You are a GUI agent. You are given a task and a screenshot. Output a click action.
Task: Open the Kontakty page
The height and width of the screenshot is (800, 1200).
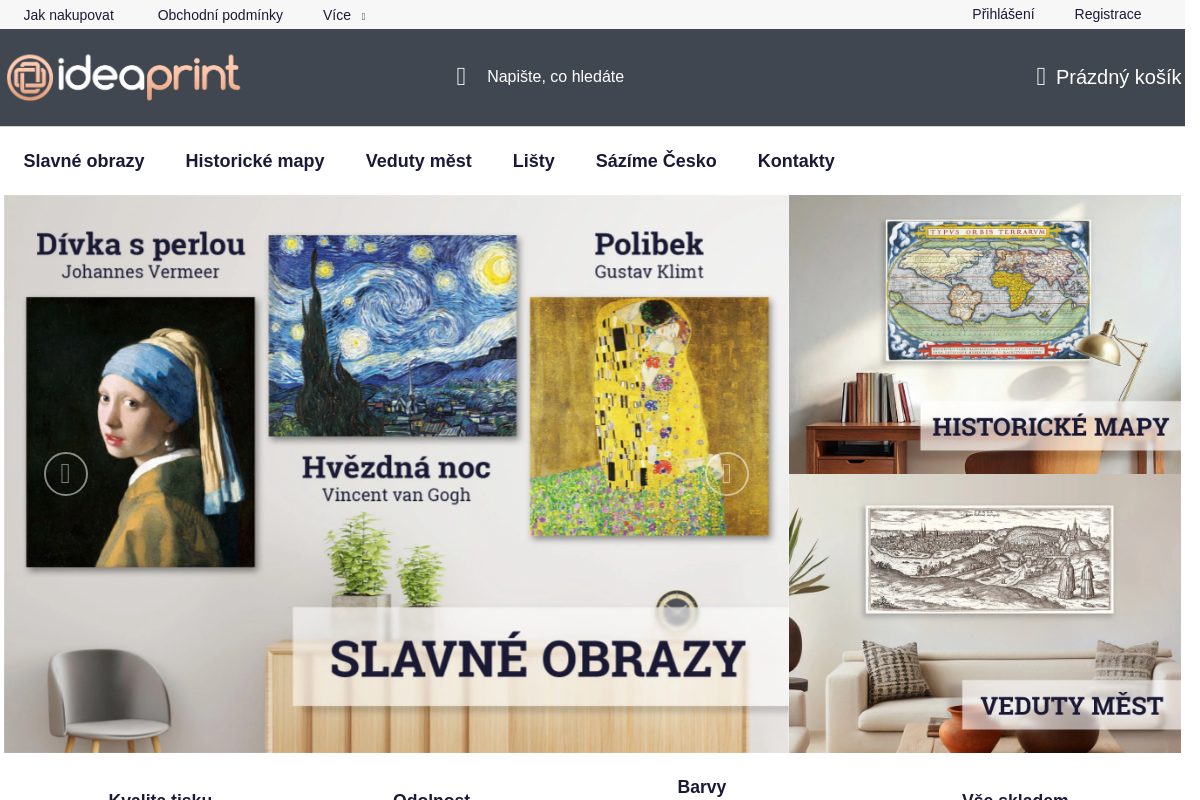coord(796,161)
